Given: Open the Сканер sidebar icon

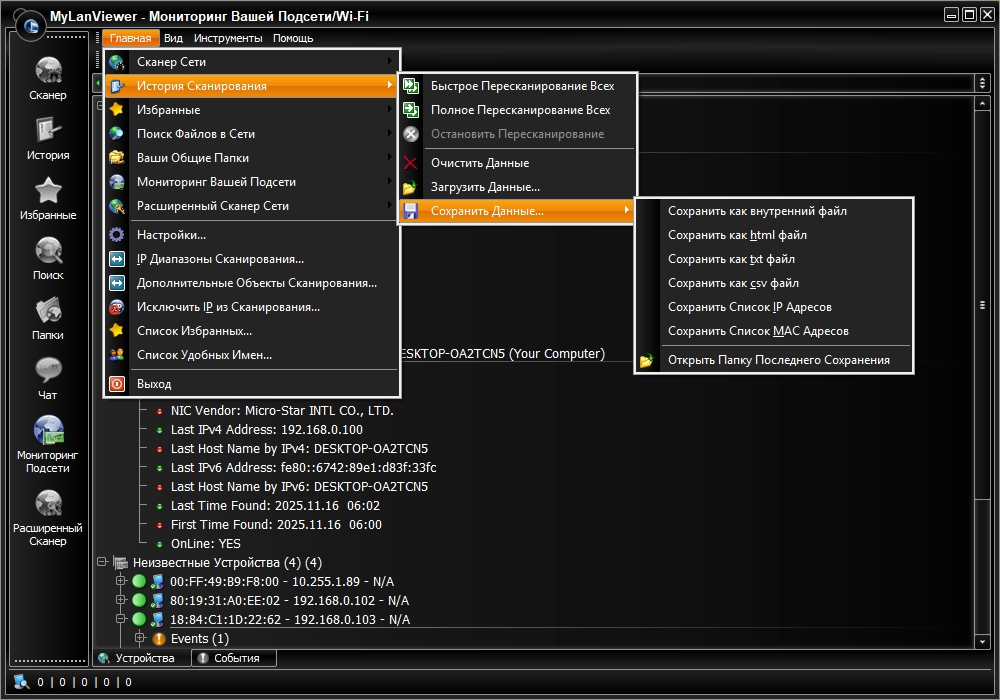Looking at the screenshot, I should click(x=48, y=70).
